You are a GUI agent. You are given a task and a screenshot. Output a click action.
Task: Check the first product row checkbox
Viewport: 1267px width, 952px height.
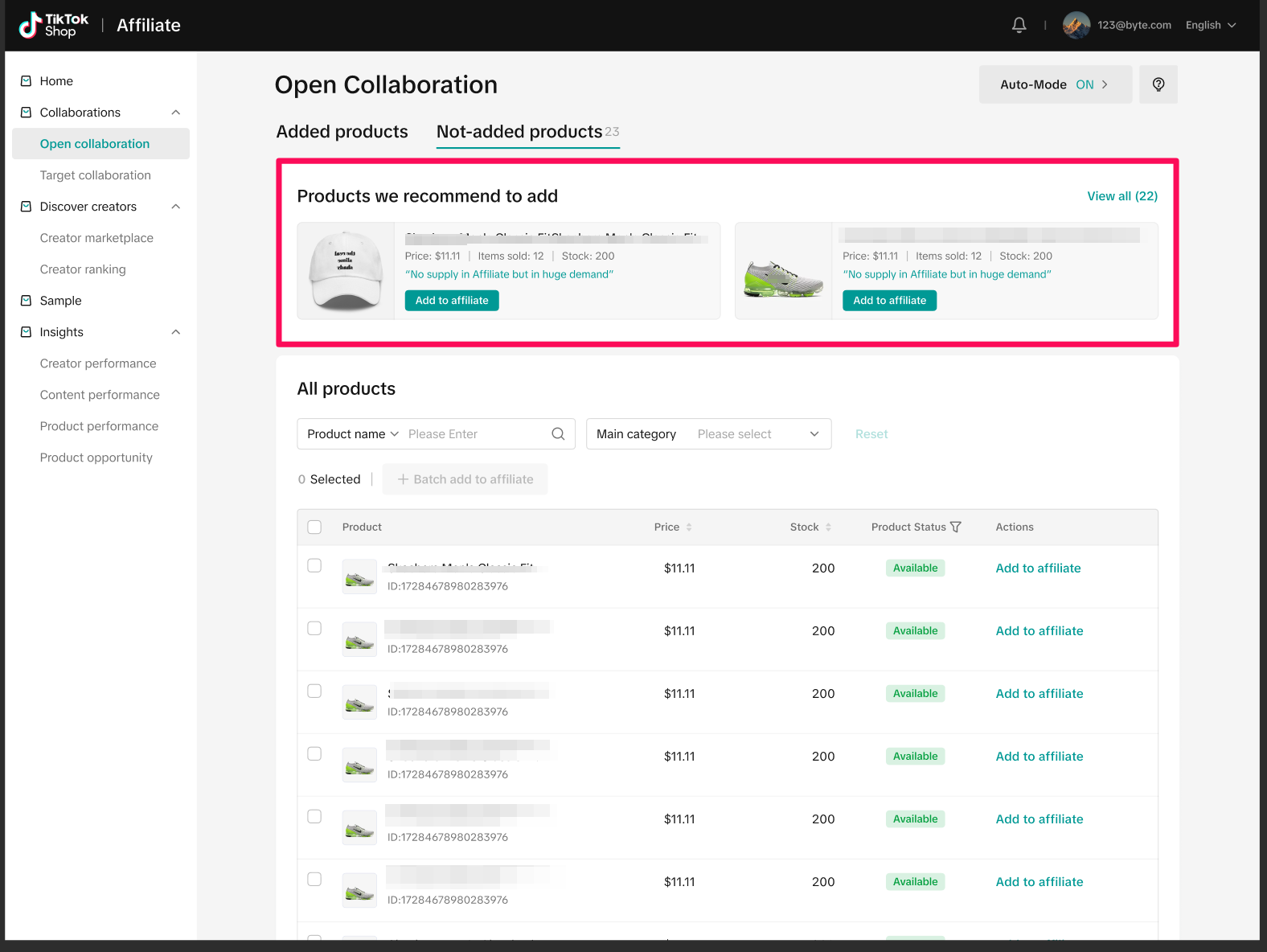tap(314, 566)
